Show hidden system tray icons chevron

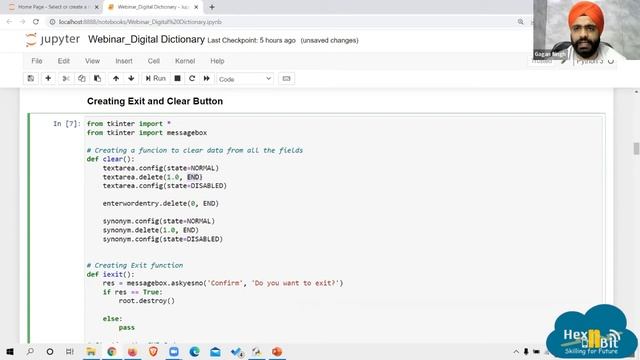(x=516, y=351)
